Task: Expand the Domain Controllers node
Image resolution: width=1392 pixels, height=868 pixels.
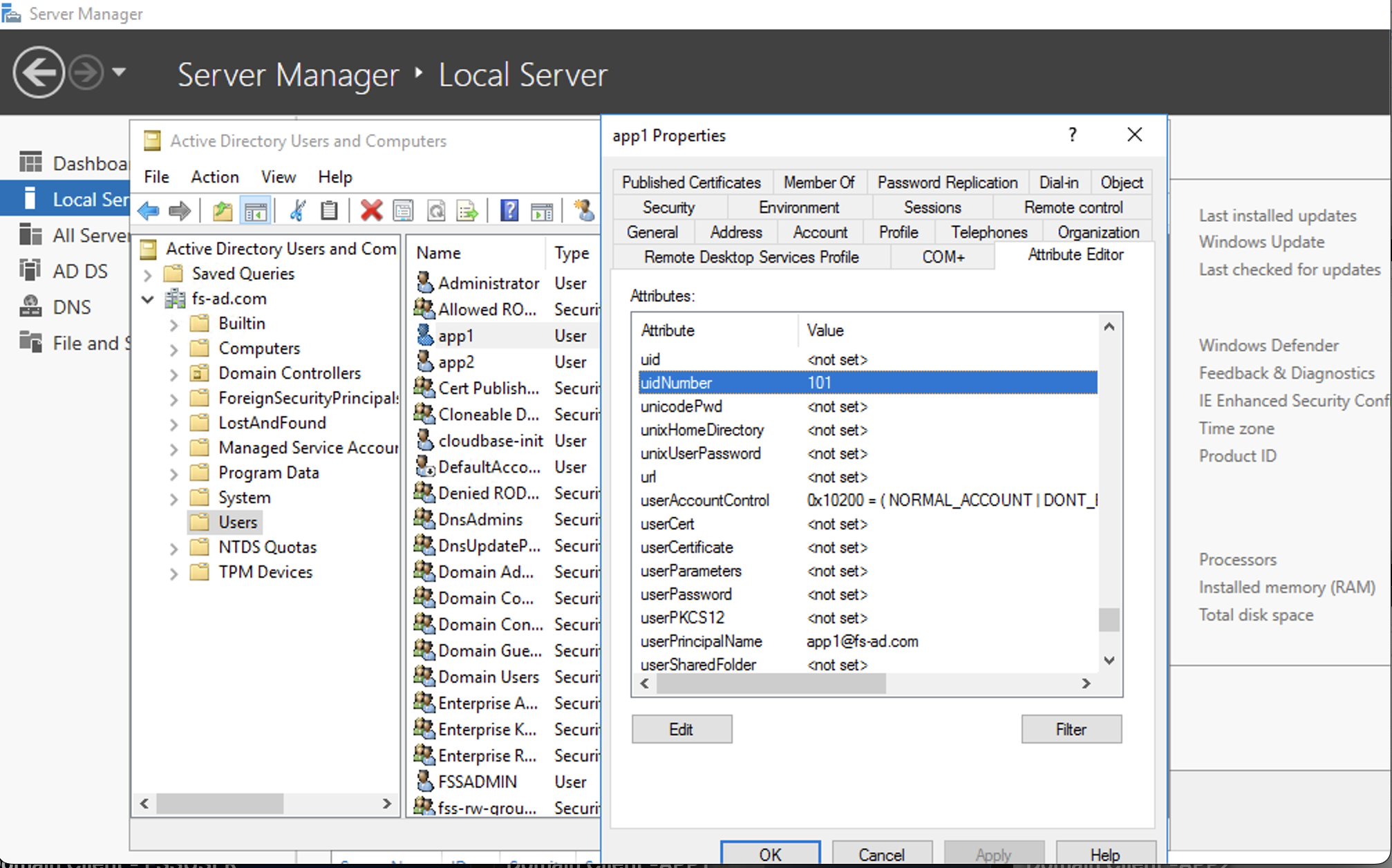Action: [x=173, y=372]
